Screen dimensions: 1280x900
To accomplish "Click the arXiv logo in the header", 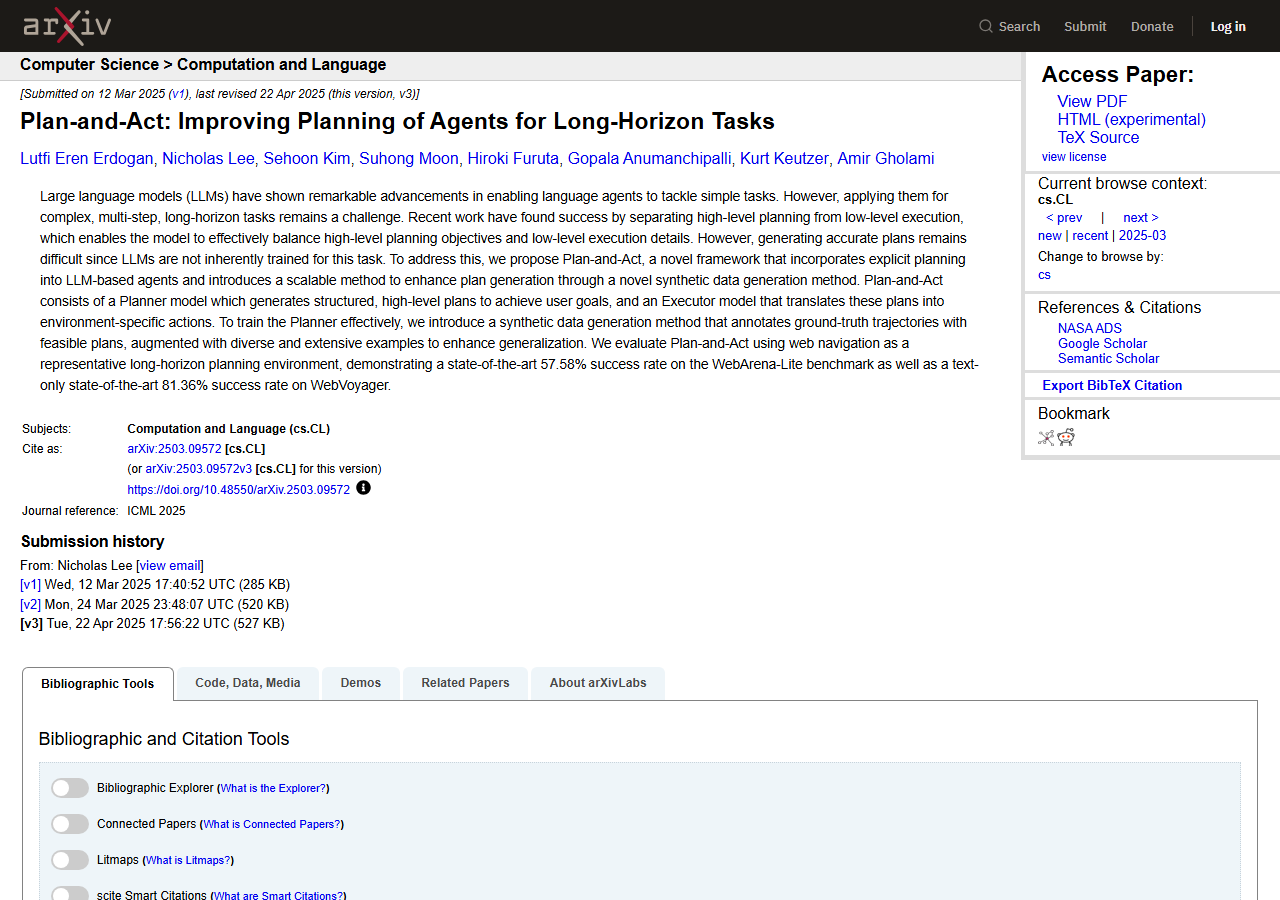I will coord(67,26).
